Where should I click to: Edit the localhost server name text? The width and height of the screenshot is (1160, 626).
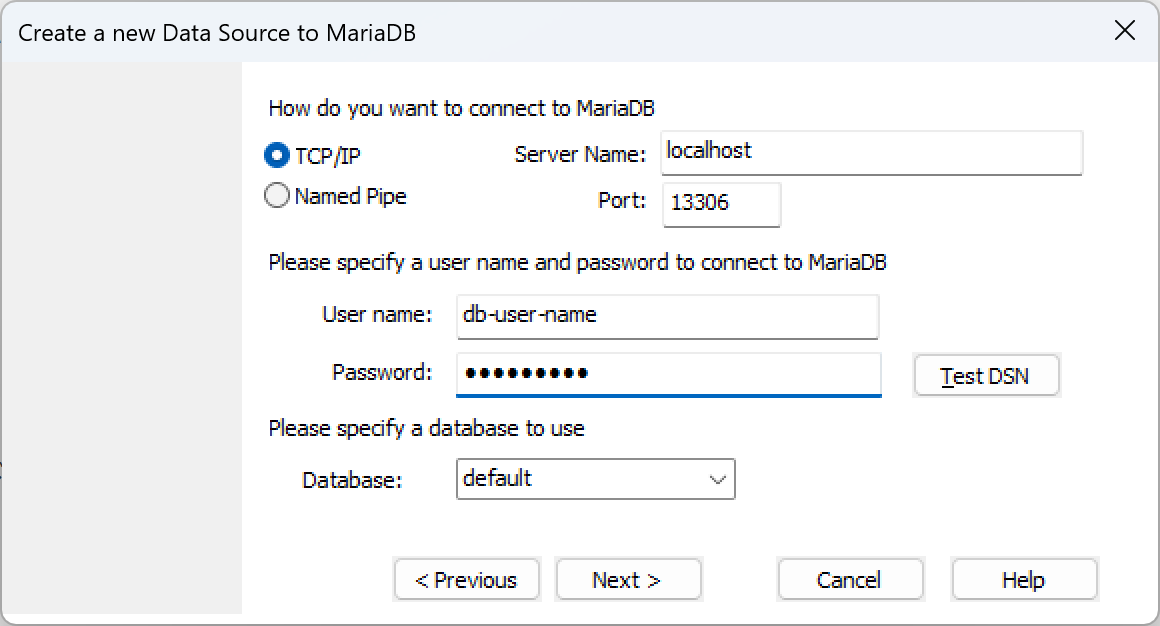pyautogui.click(x=870, y=153)
